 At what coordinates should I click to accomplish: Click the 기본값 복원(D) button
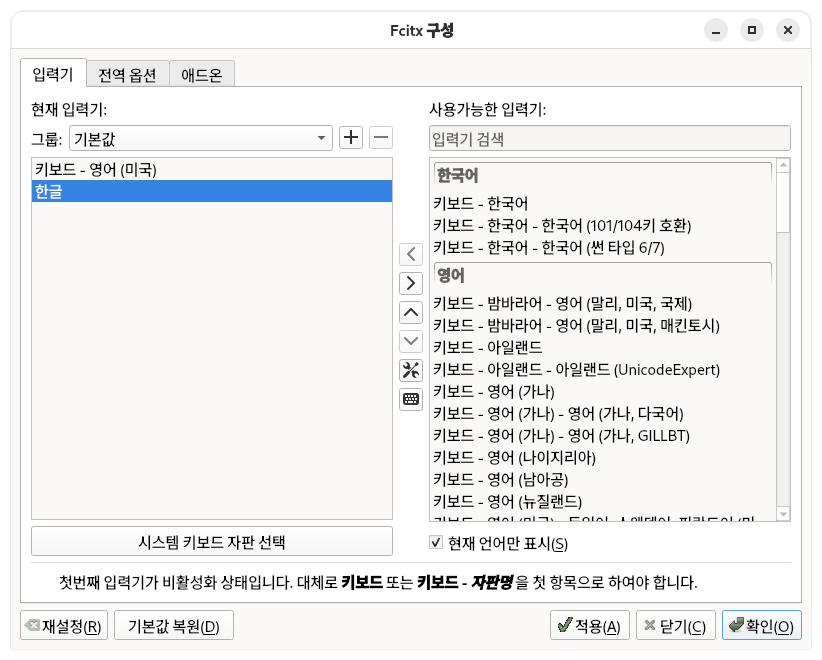coord(174,625)
